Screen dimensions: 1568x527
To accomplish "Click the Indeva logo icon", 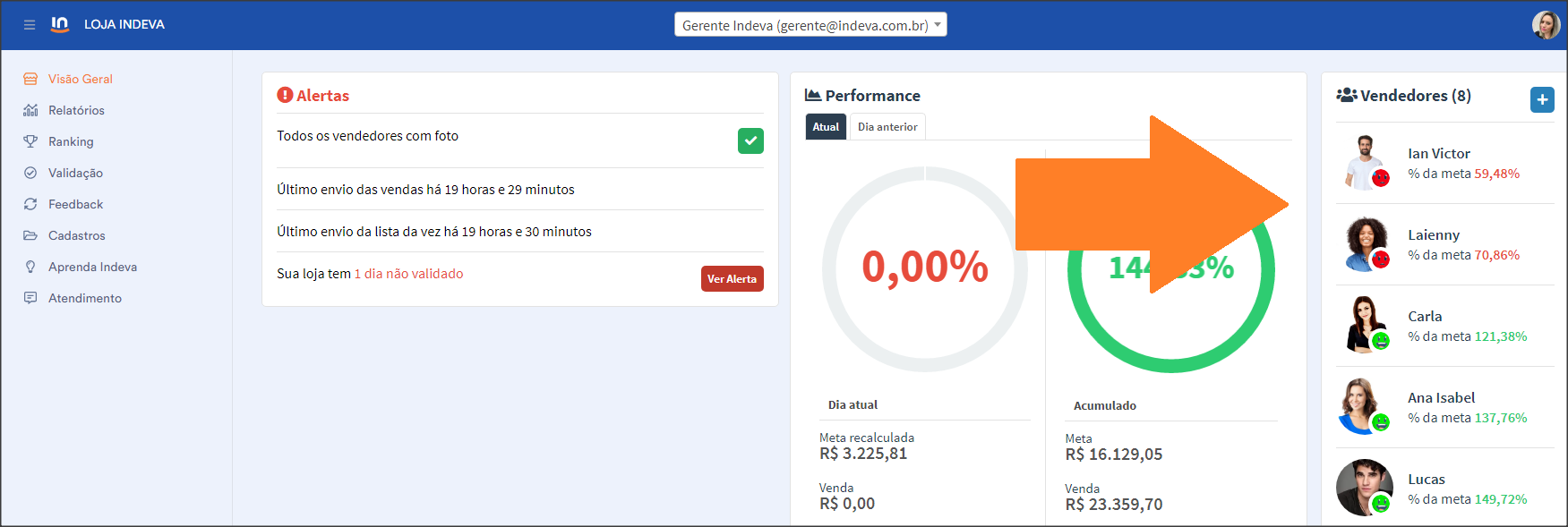I will (60, 24).
